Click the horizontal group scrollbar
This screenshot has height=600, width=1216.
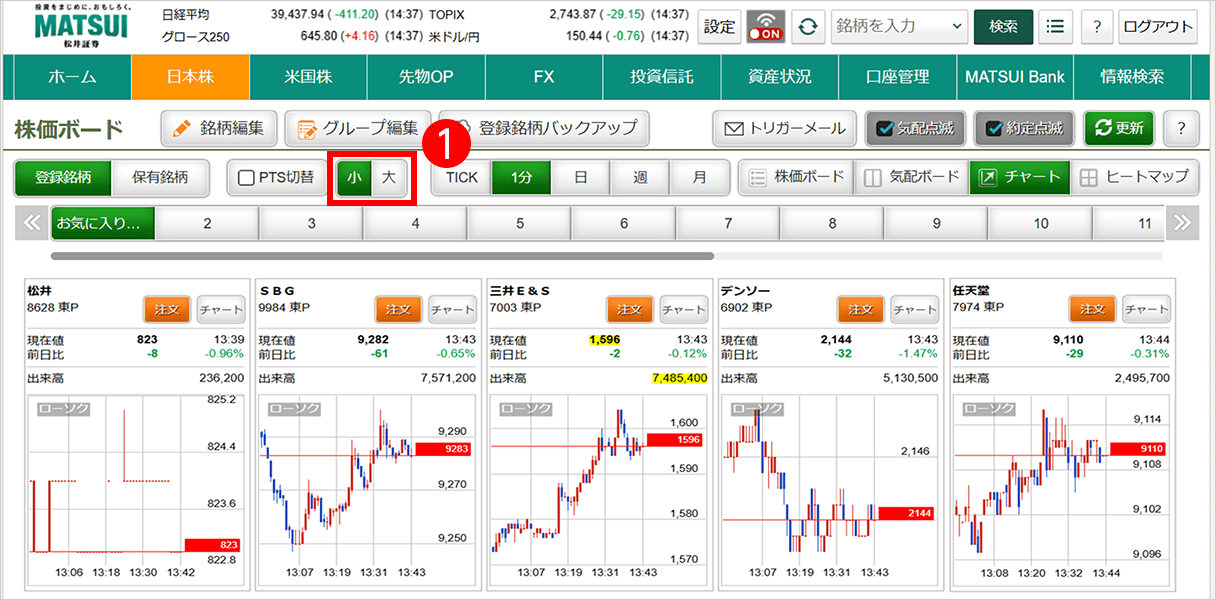click(383, 257)
